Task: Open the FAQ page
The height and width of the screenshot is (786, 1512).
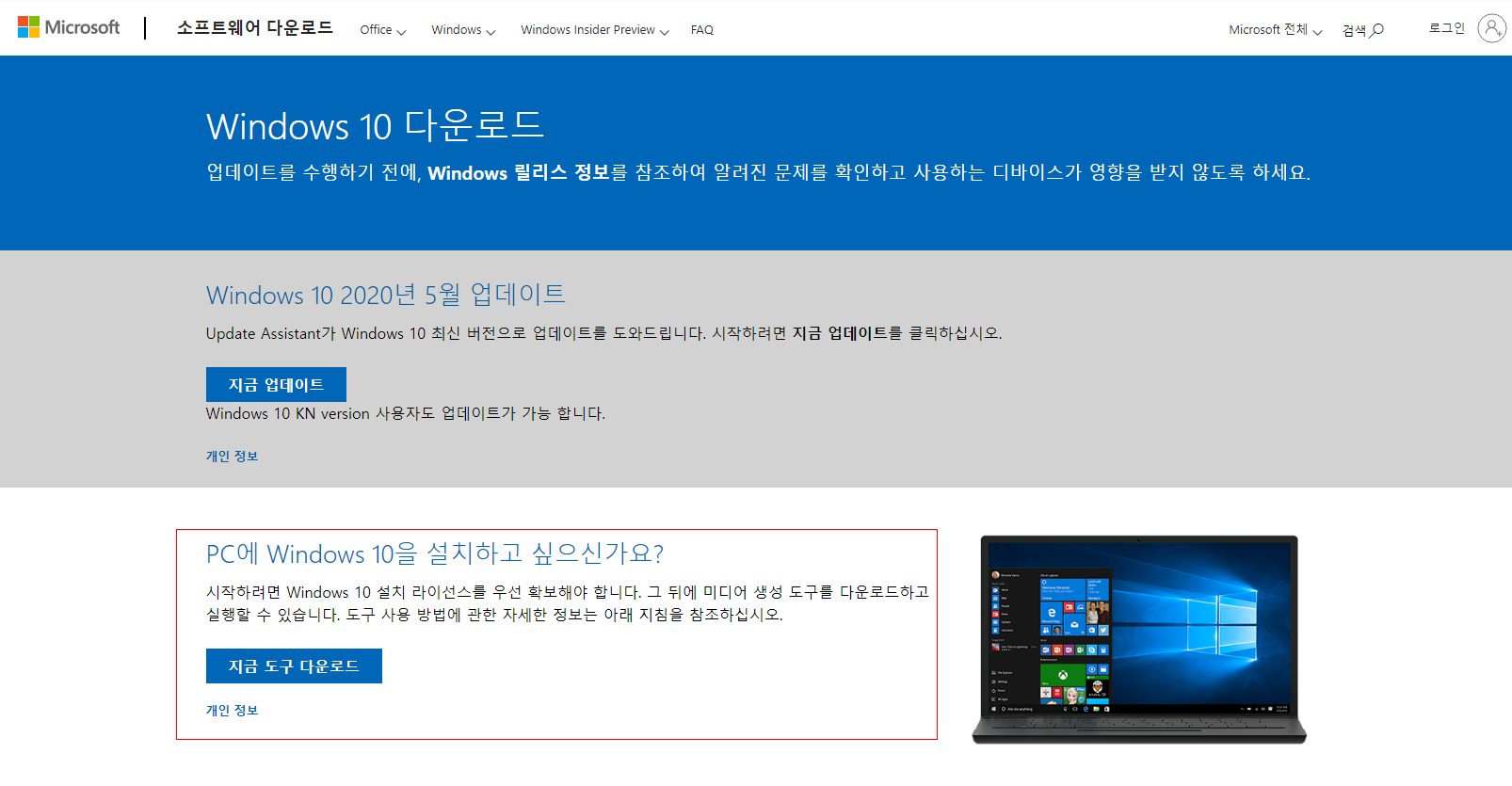Action: tap(702, 30)
